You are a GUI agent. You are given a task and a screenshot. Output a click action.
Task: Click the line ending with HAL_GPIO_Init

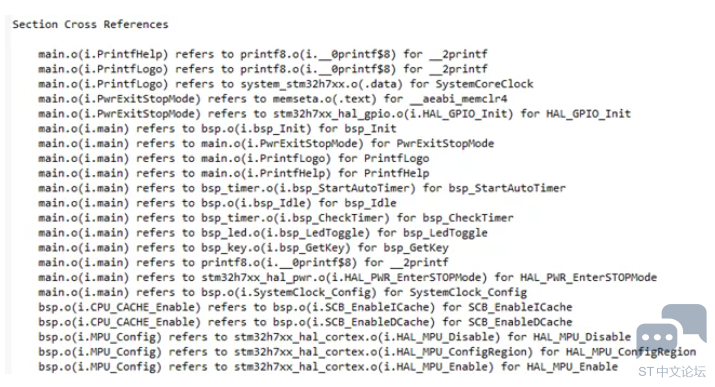click(x=334, y=114)
